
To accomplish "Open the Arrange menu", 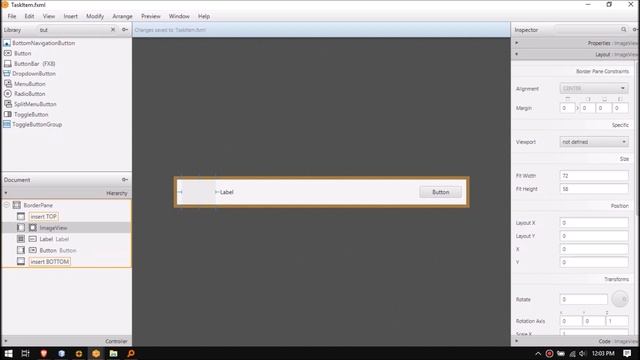I will click(x=122, y=16).
